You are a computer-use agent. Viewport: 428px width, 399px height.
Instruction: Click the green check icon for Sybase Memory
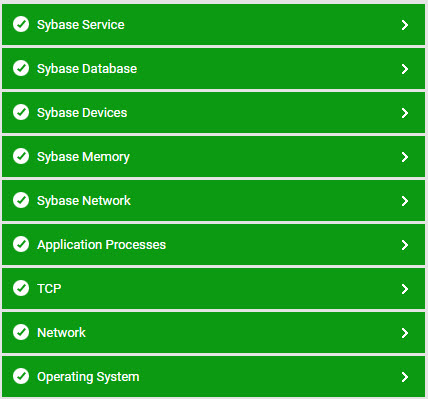[x=21, y=157]
